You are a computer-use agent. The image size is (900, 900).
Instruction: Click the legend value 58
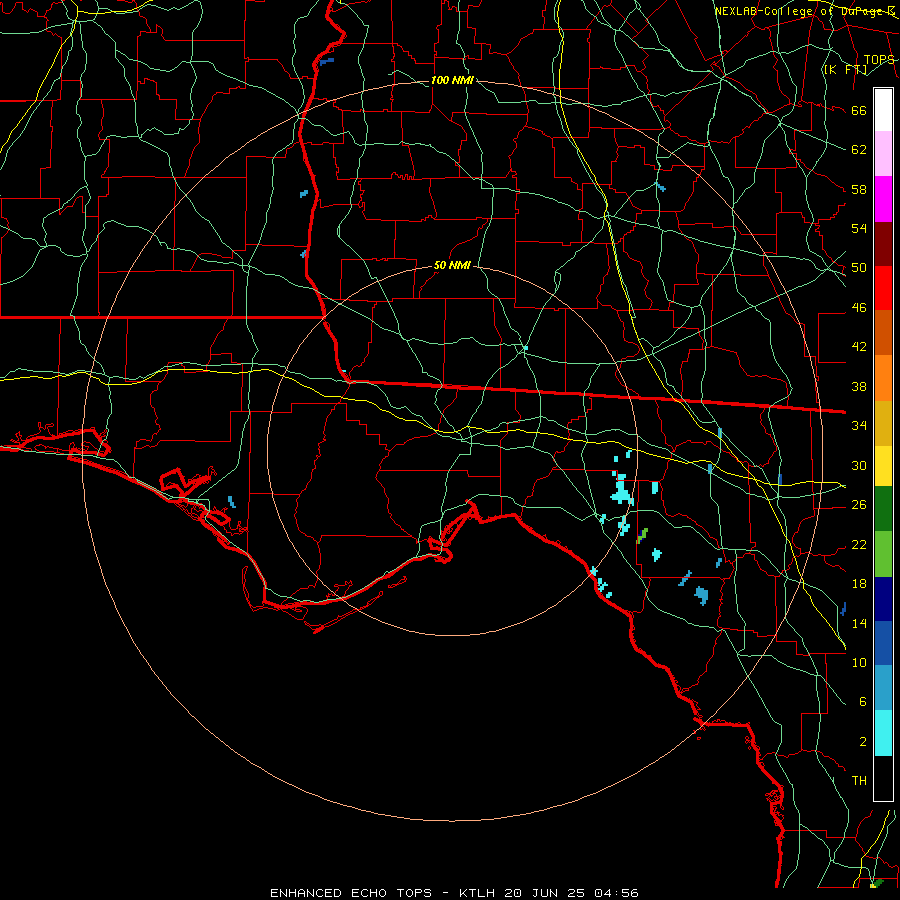coord(859,189)
